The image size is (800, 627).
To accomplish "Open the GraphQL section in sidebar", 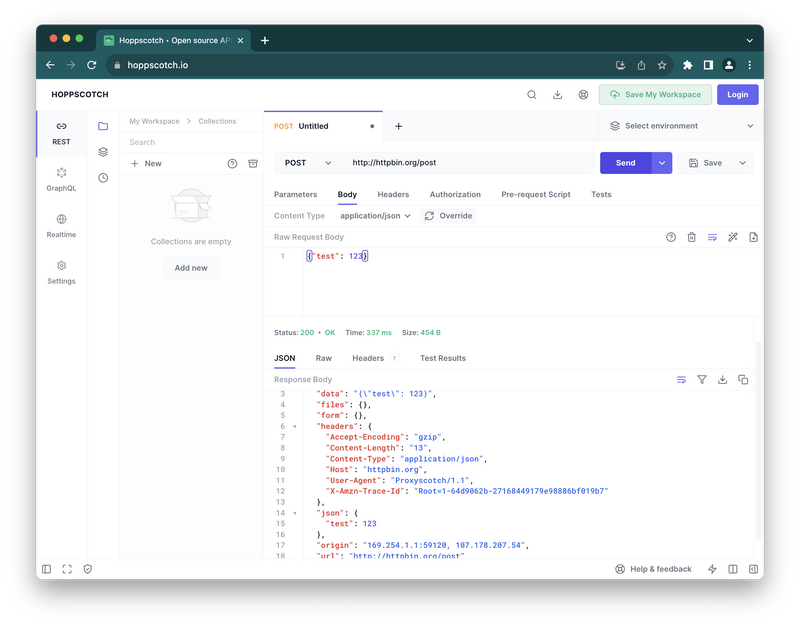I will (61, 179).
